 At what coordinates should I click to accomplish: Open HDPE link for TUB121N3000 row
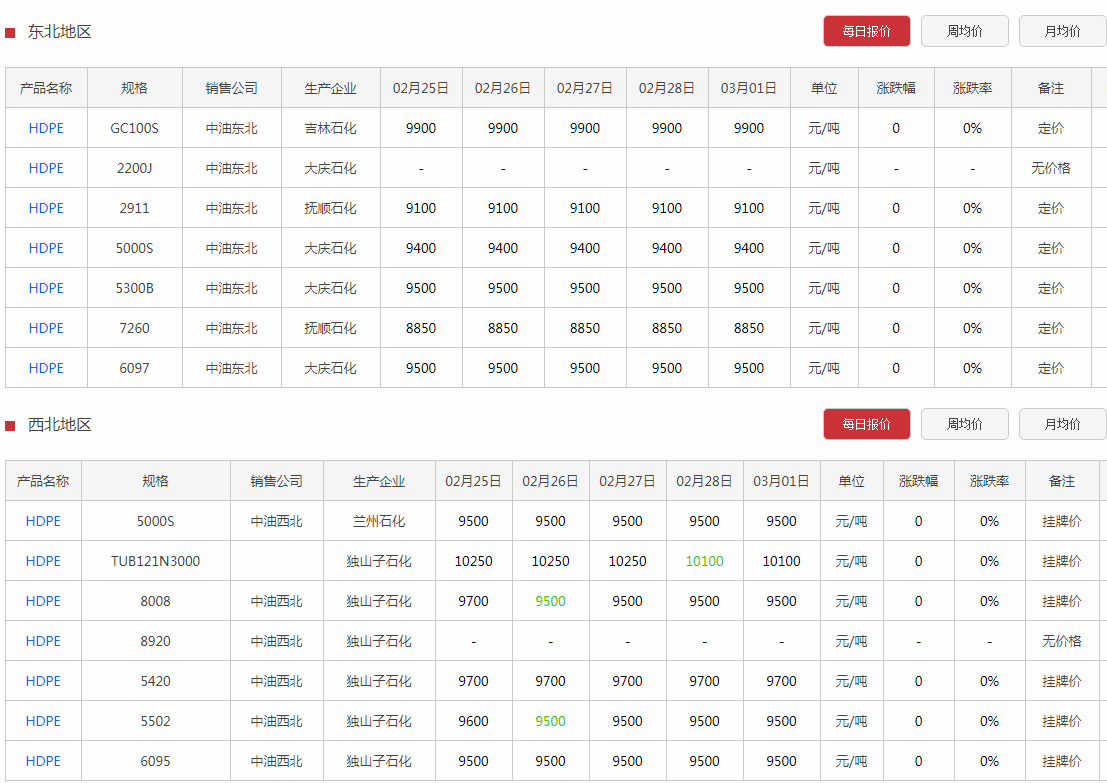pos(43,561)
